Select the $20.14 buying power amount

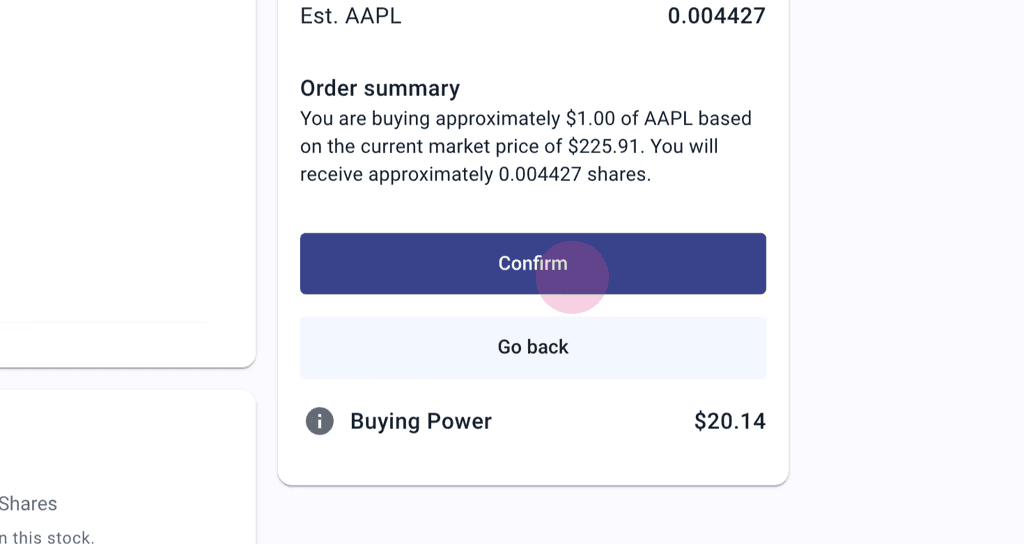[x=730, y=421]
